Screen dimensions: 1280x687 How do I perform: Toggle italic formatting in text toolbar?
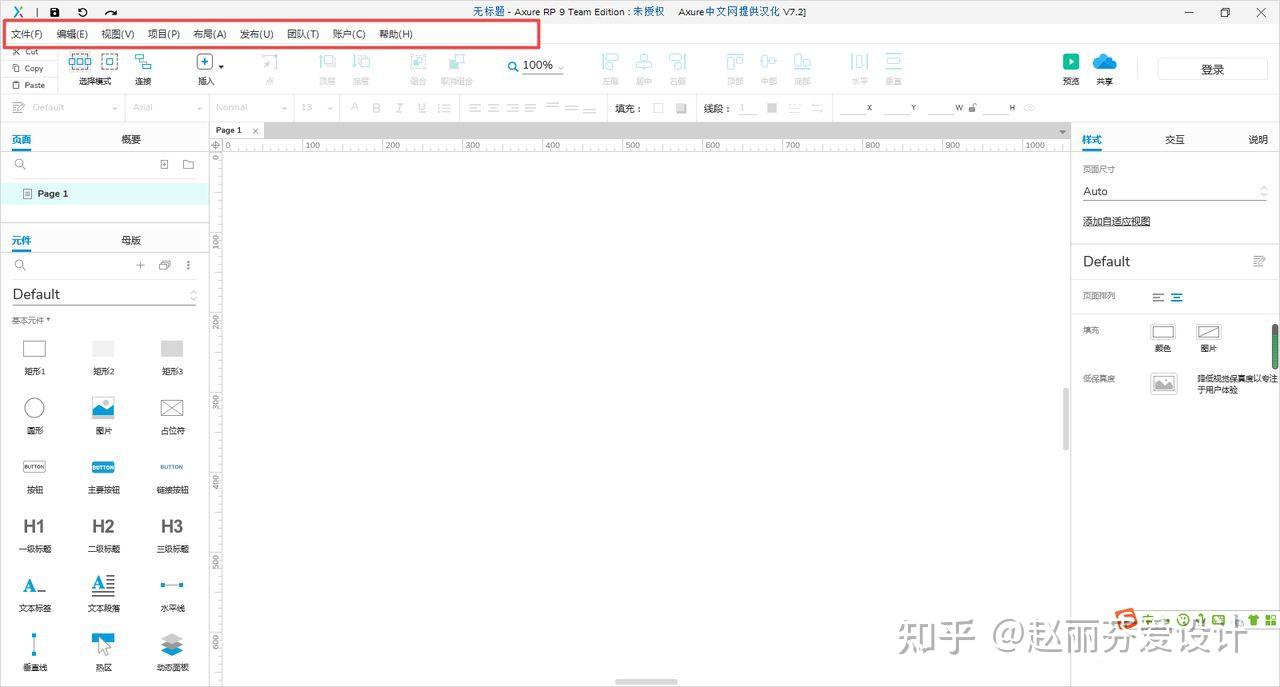398,107
